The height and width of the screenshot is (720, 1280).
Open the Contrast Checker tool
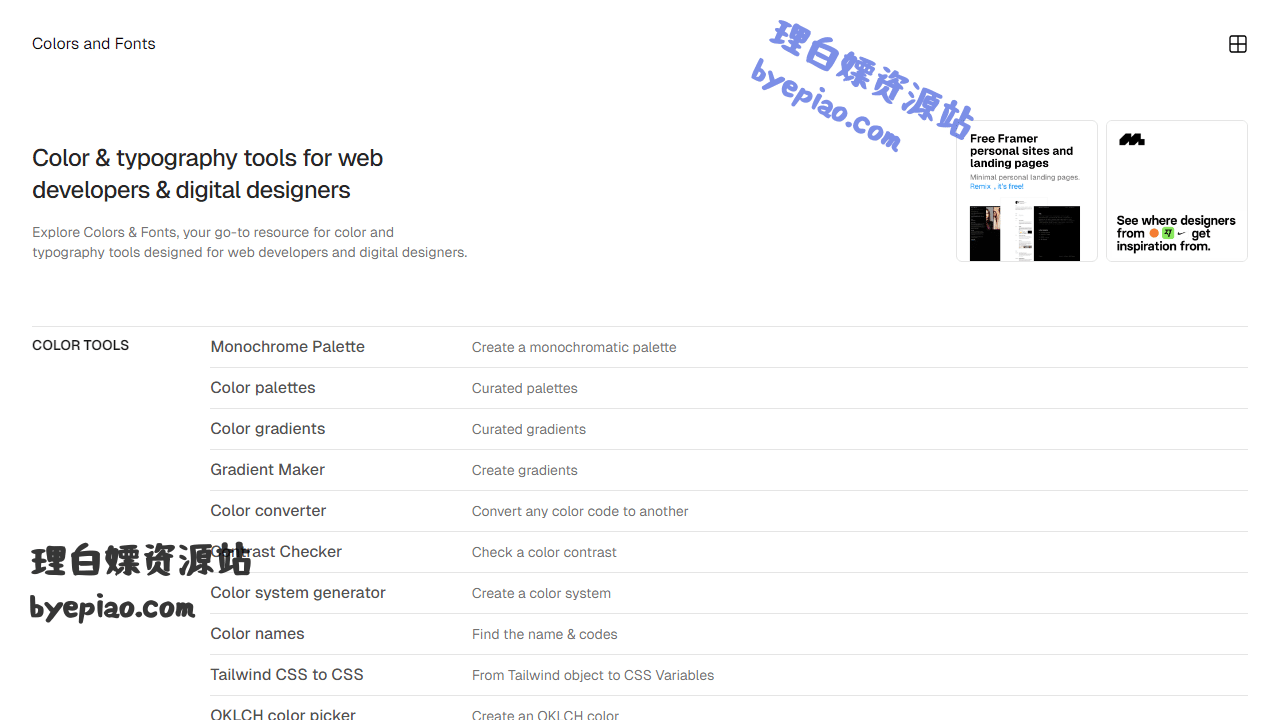click(x=276, y=552)
